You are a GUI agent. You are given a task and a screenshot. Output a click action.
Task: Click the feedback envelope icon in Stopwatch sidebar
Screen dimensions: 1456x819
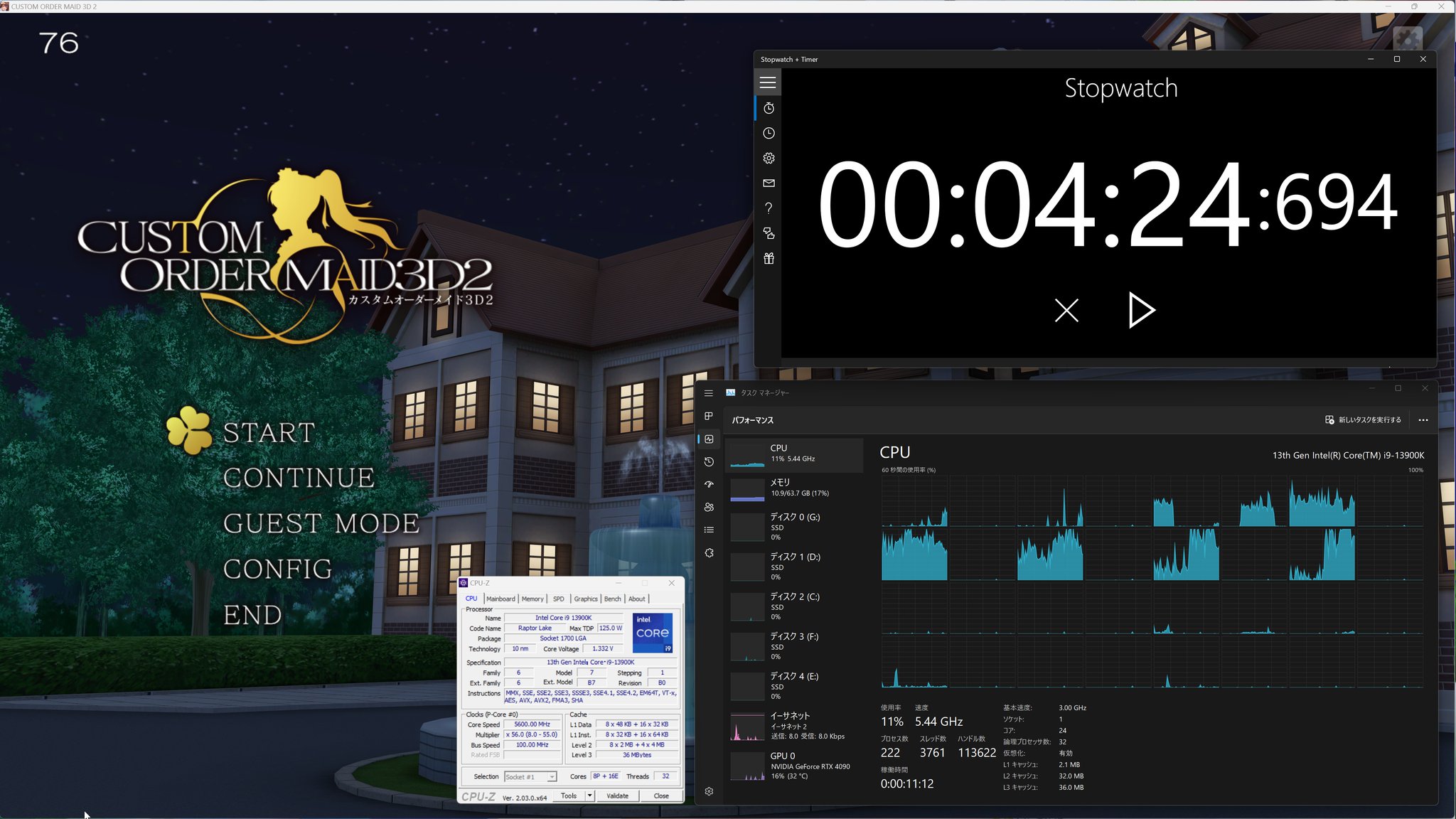coord(768,183)
